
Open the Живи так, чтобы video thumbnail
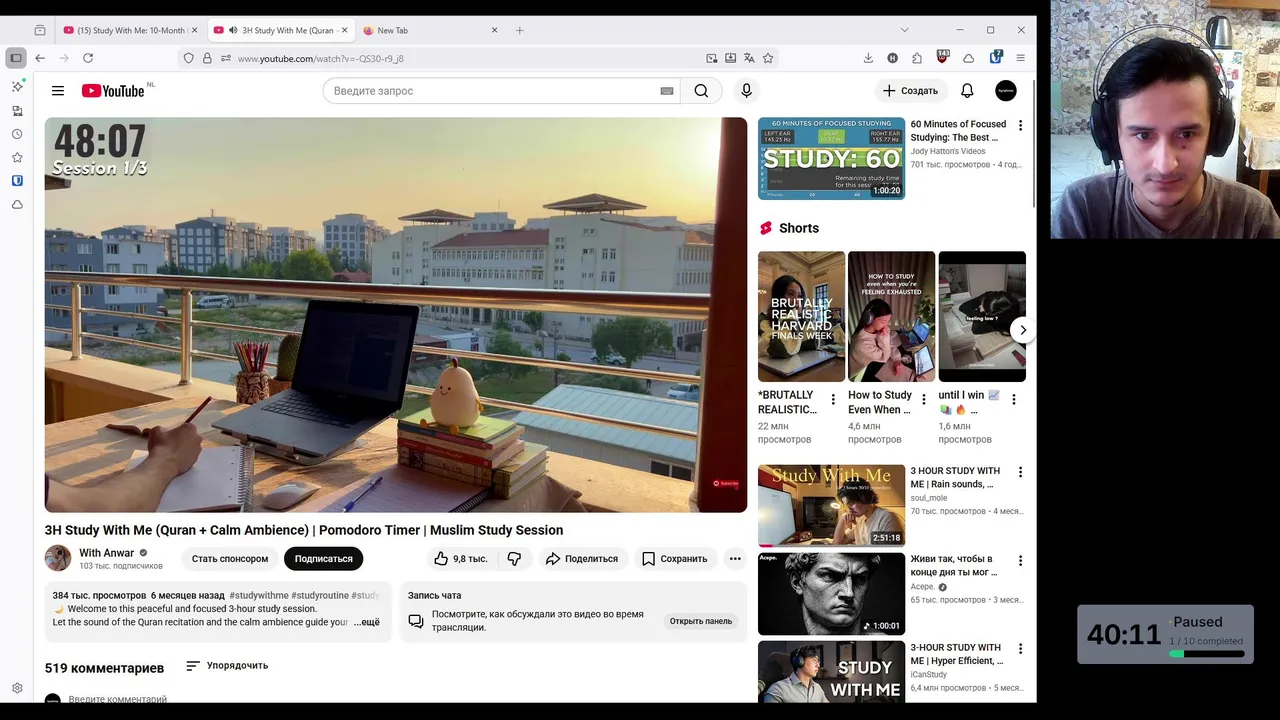(x=831, y=594)
